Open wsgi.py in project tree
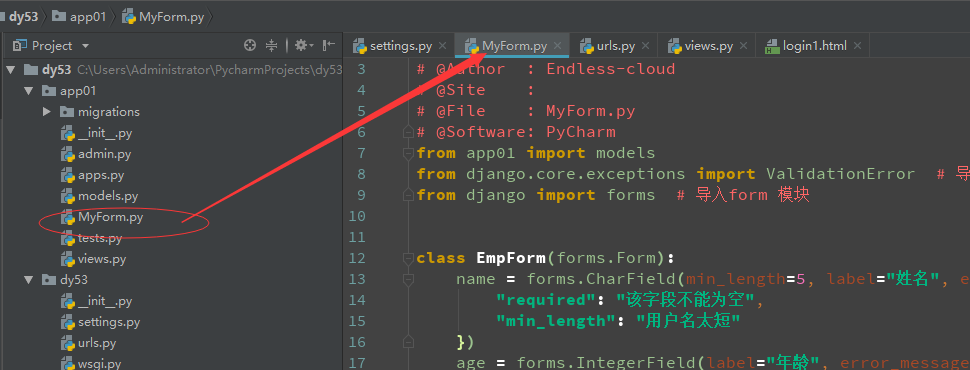This screenshot has height=370, width=970. tap(99, 364)
